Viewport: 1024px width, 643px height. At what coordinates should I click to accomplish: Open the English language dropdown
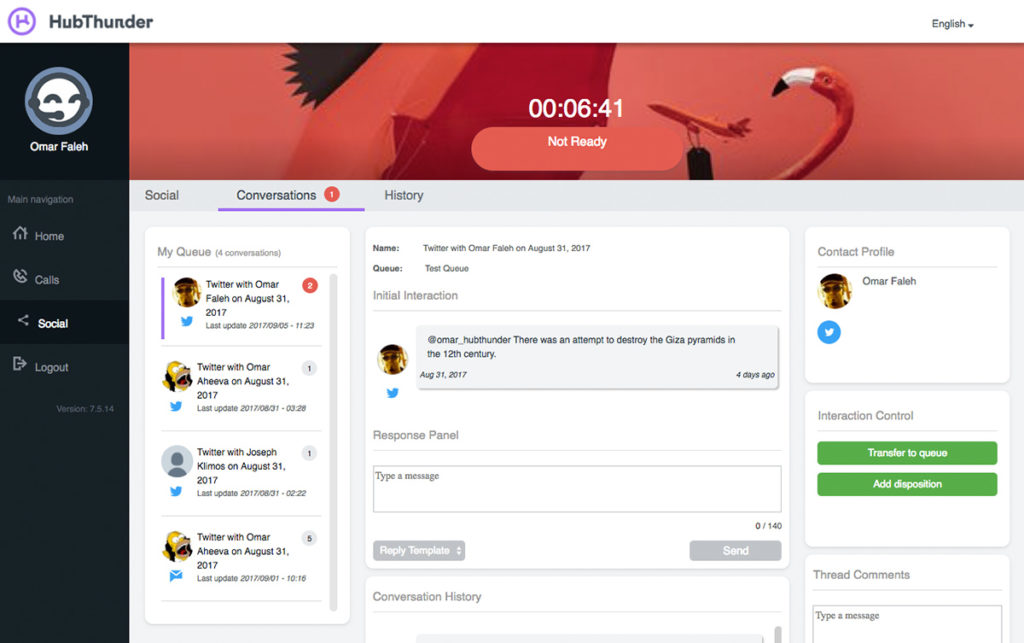(952, 24)
